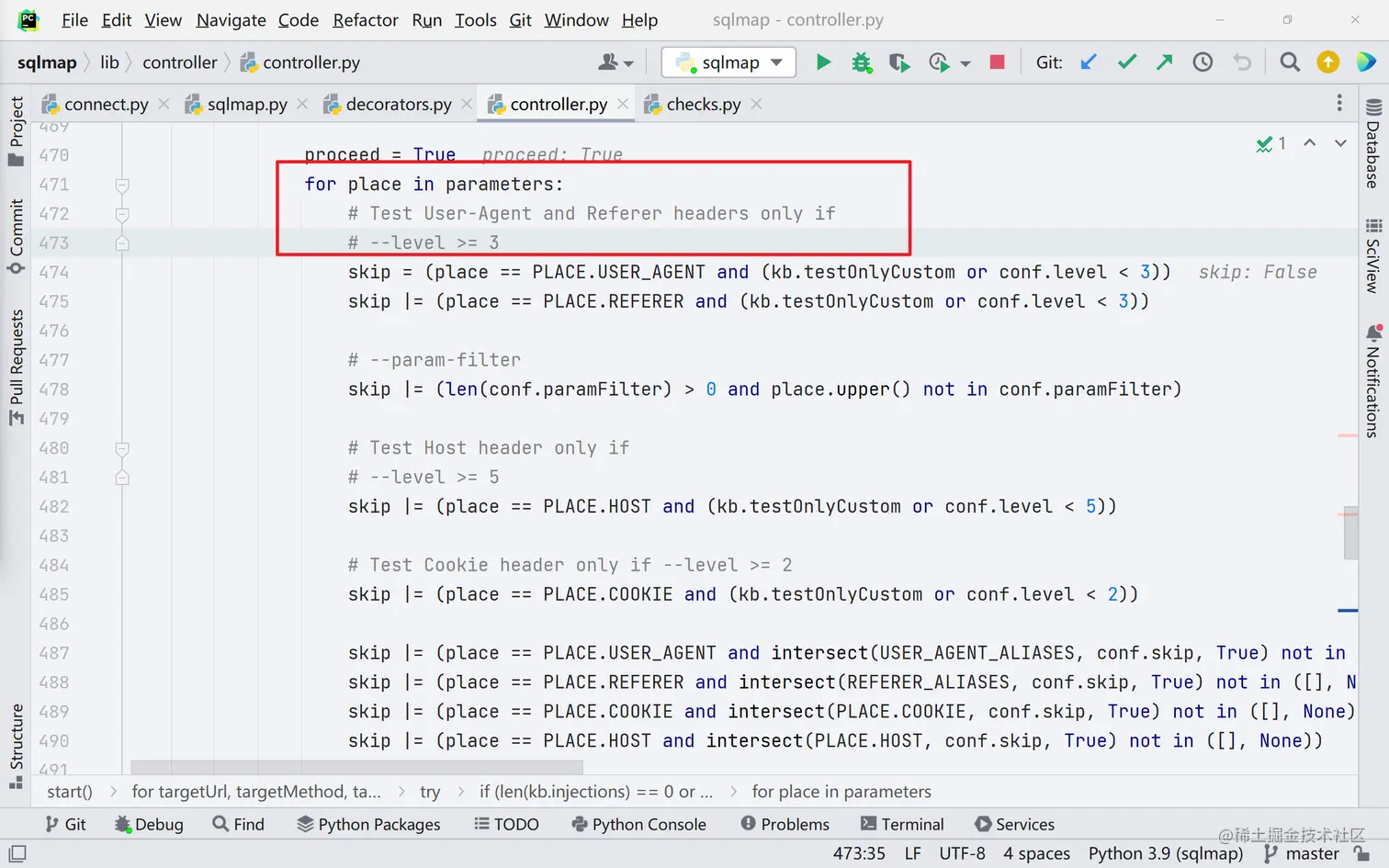Screen dimensions: 1389x868
Task: Toggle read-only lock icon in status bar
Action: [1362, 853]
